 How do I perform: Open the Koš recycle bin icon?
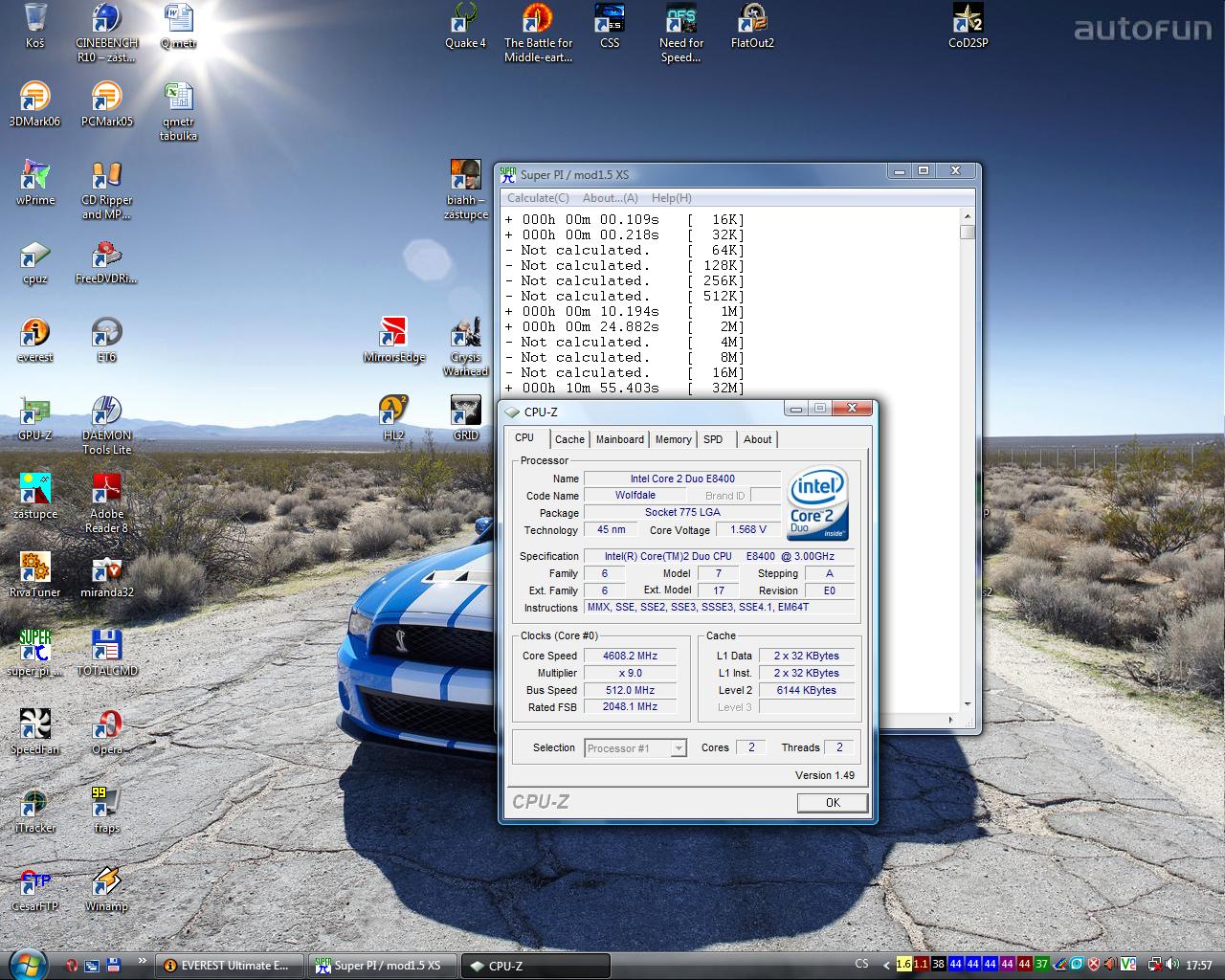tap(35, 25)
